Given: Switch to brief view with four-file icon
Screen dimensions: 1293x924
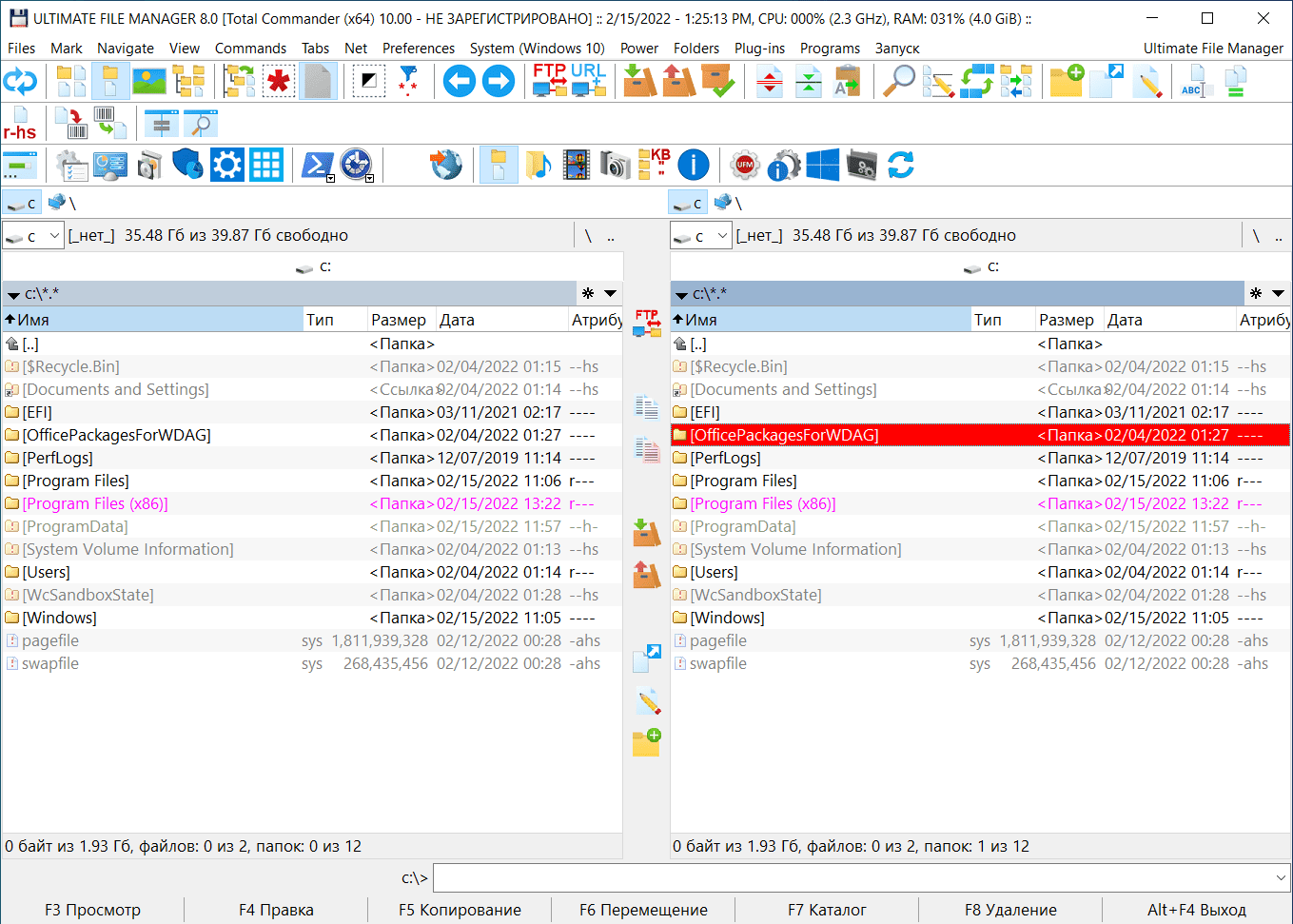Looking at the screenshot, I should (71, 82).
